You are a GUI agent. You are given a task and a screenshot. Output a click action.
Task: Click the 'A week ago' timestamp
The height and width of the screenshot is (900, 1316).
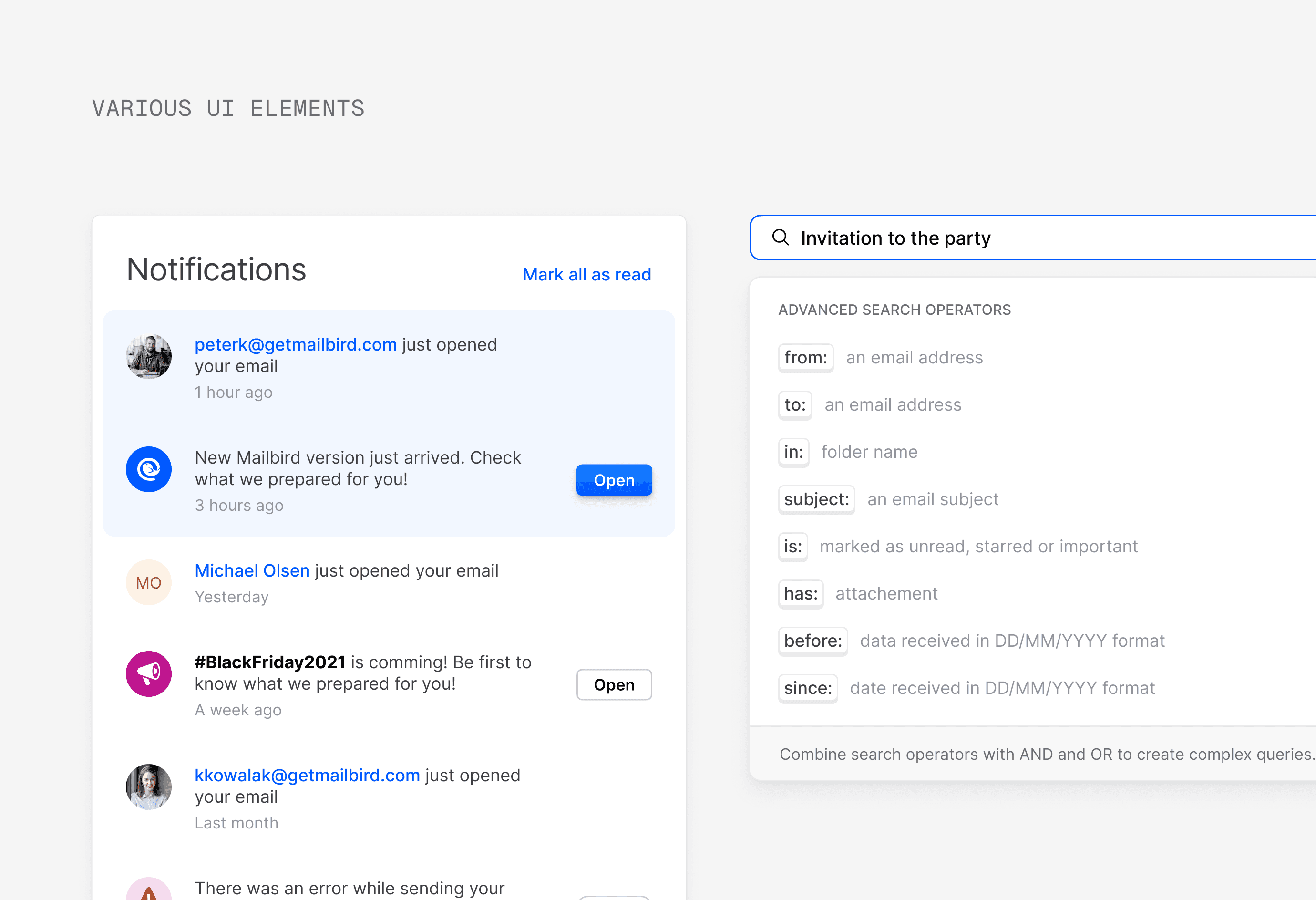coord(238,710)
